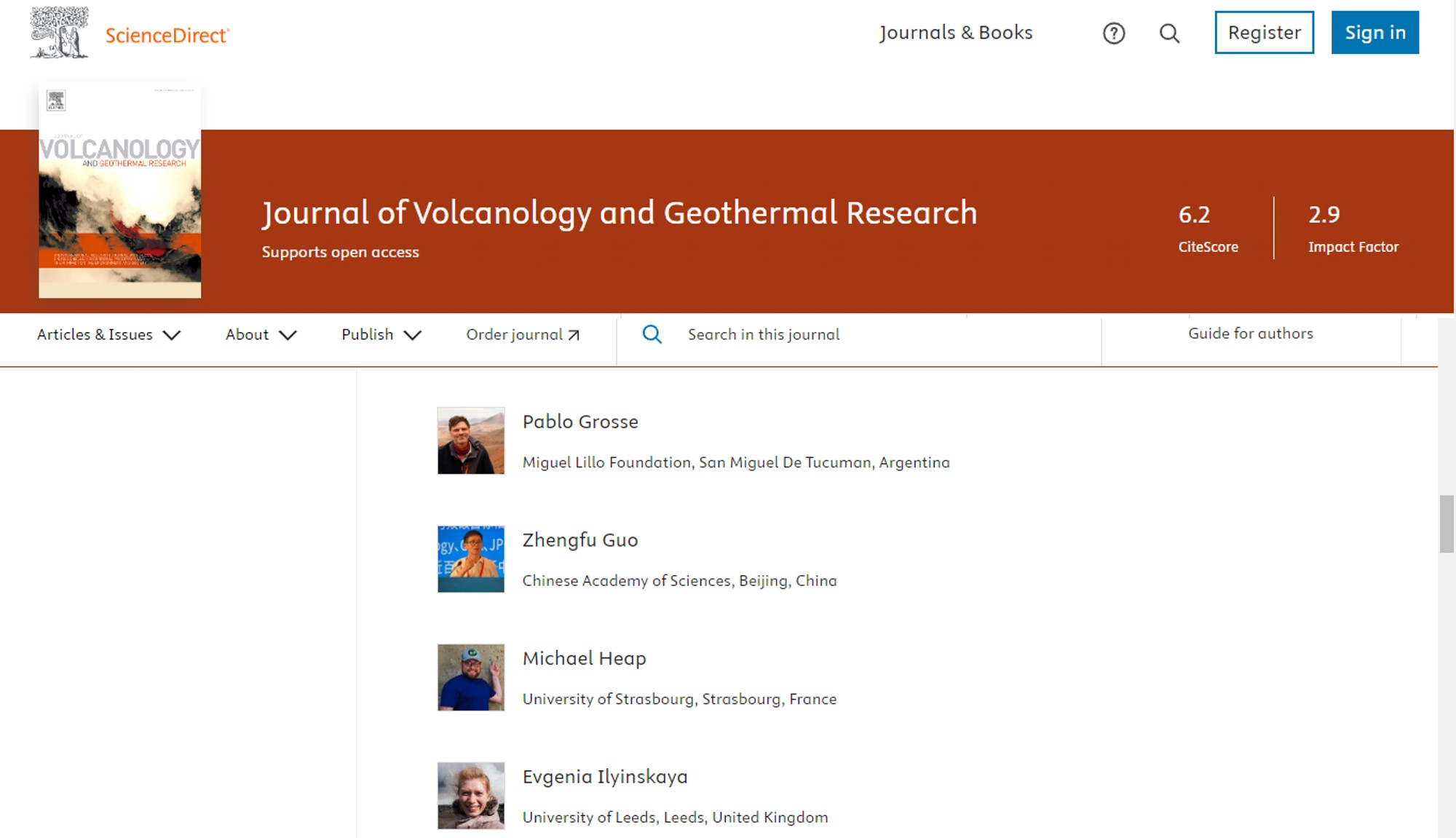Click Zhengfu Guo's profile photo
The width and height of the screenshot is (1456, 838).
[470, 559]
